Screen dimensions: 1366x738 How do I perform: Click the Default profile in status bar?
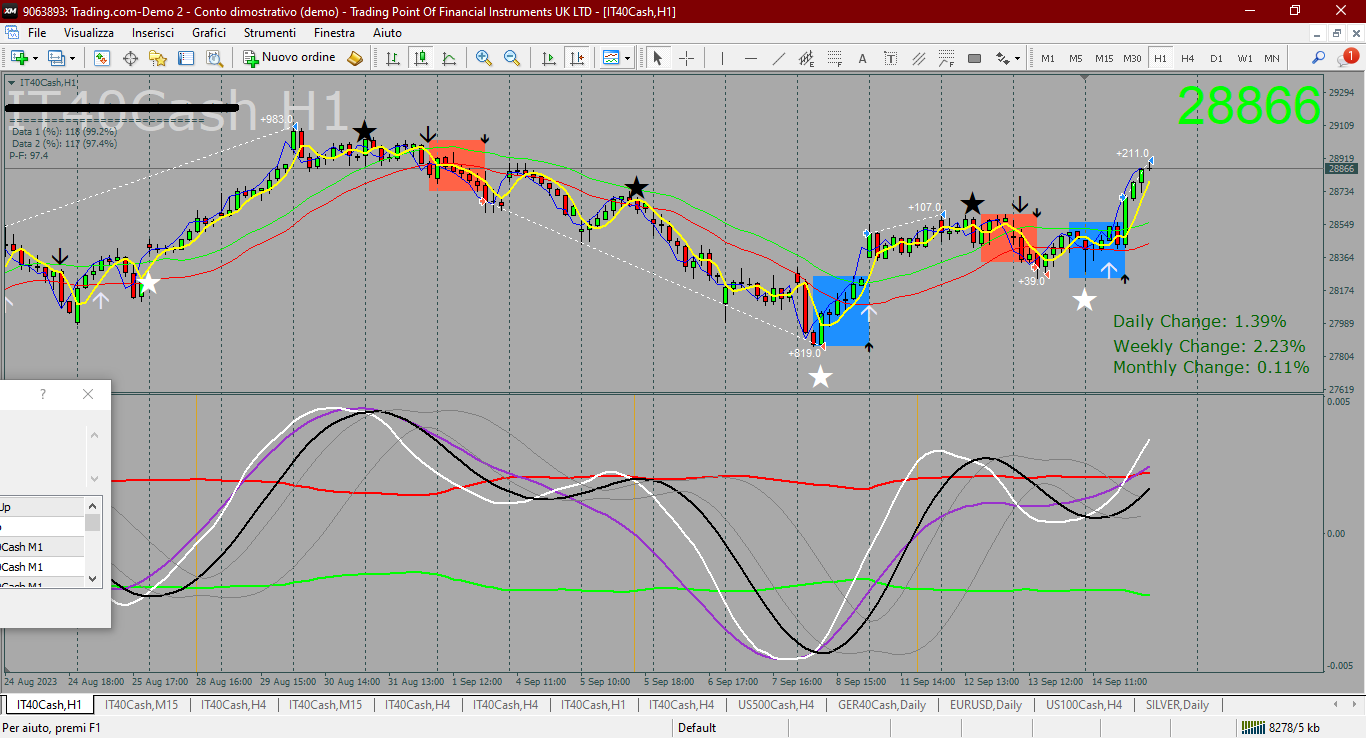[x=697, y=728]
